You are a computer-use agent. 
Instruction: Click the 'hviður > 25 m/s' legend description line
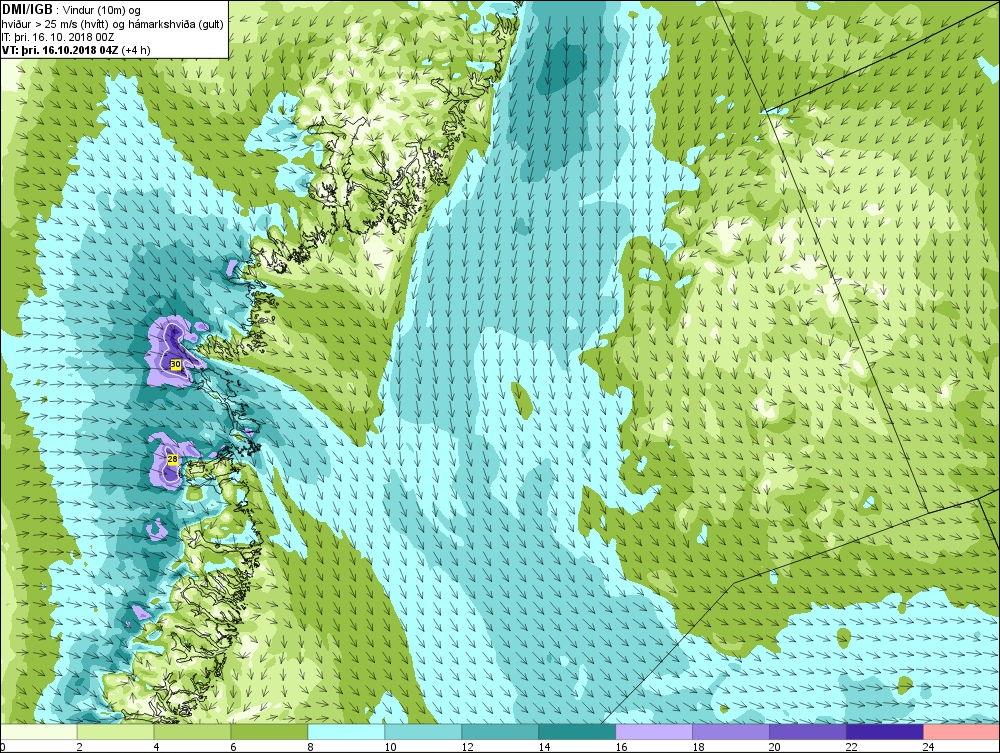coord(112,24)
